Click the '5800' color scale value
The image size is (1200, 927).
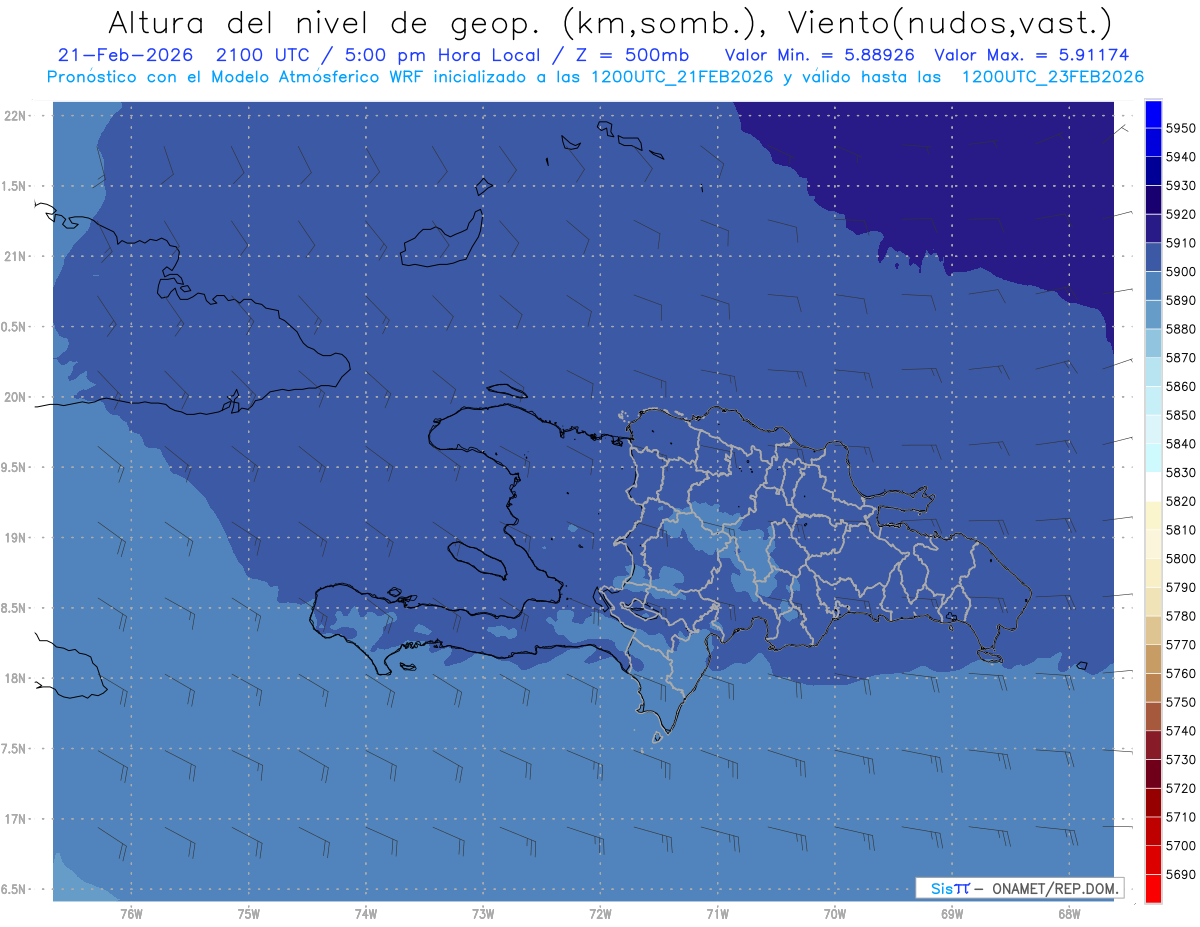tap(1181, 559)
